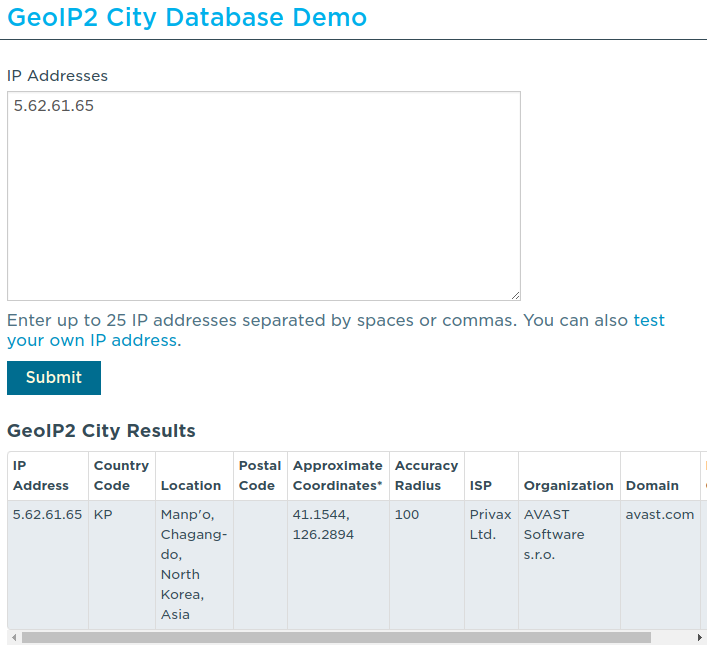Click the GeoIP2 City Database Demo heading
Image resolution: width=722 pixels, height=647 pixels.
187,17
